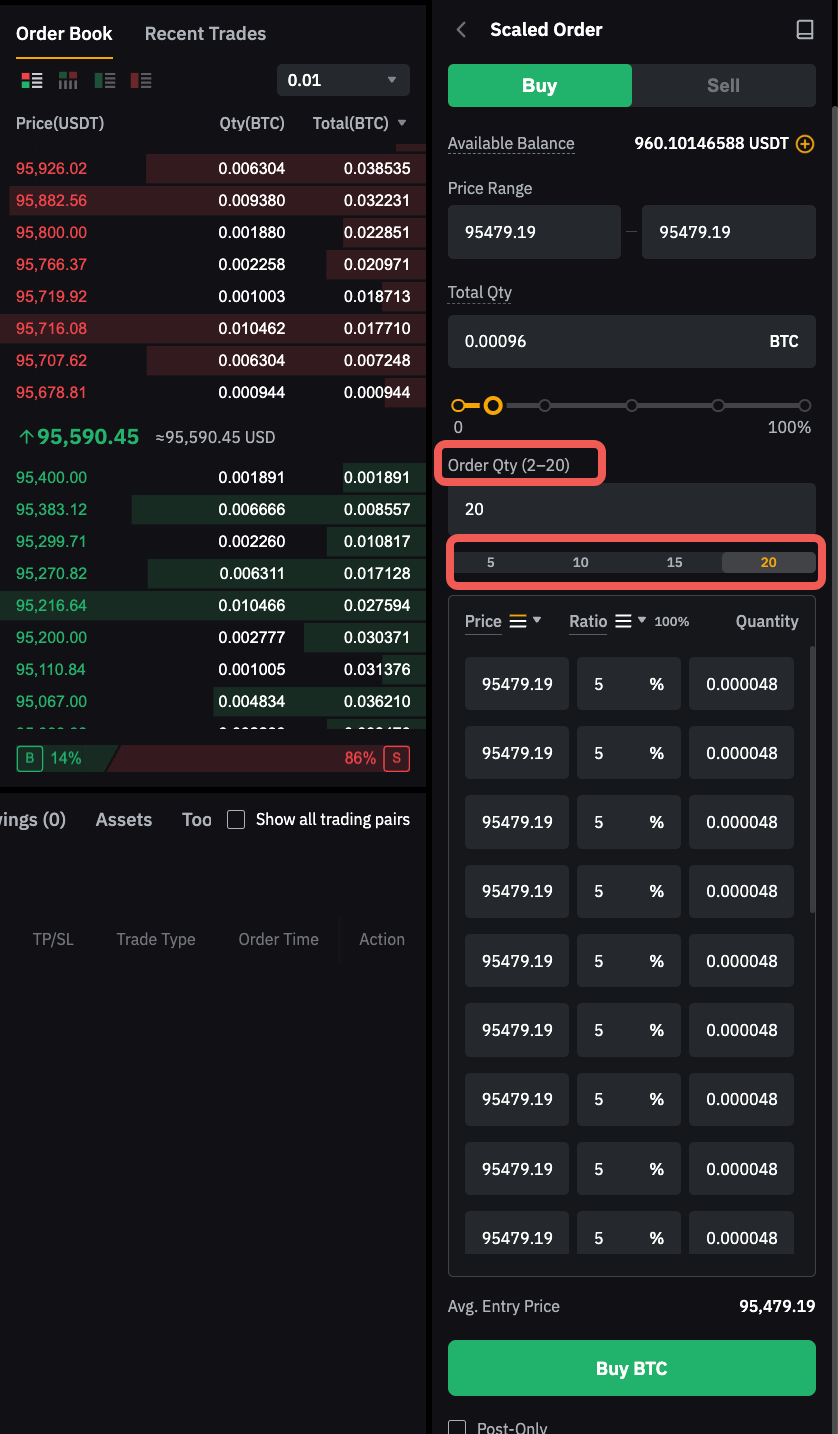
Task: Go back using the arrow beside Scaled Order
Action: point(461,30)
